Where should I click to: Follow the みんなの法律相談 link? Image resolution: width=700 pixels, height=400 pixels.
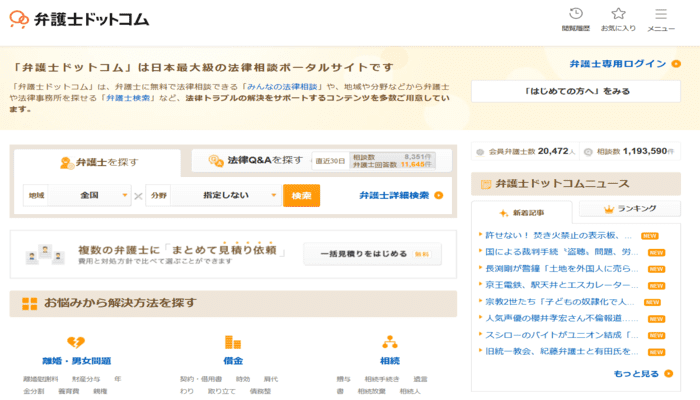282,87
